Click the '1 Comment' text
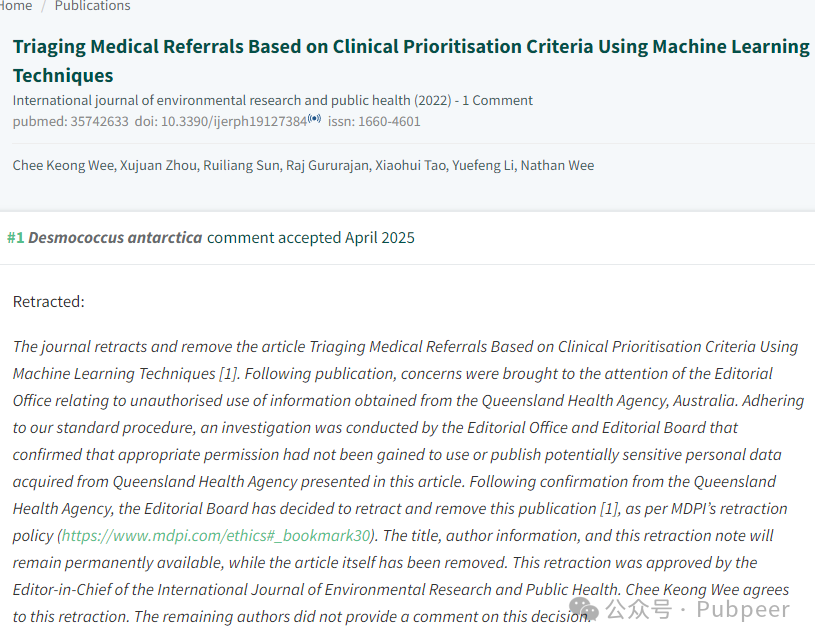Image resolution: width=815 pixels, height=642 pixels. [497, 100]
